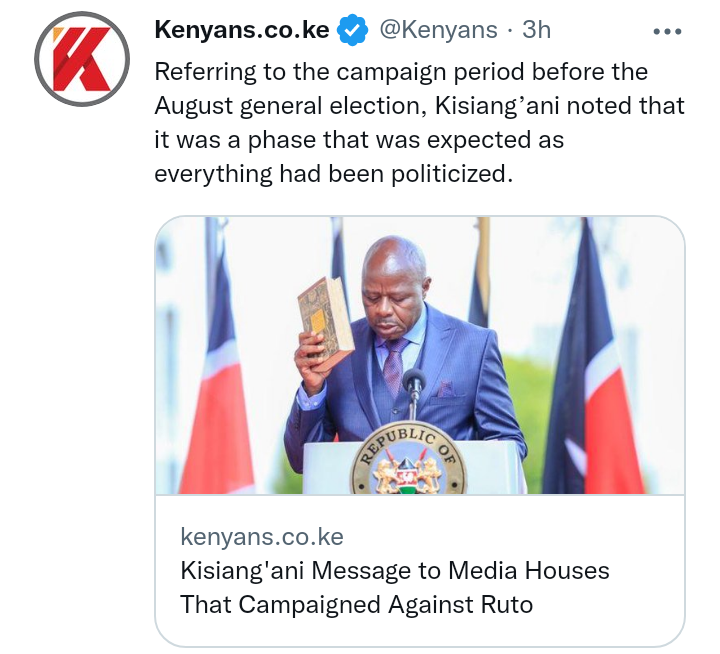Viewport: 720px width, 654px height.
Task: Open the Kenyans.co.ke red K profile avatar
Action: click(x=82, y=59)
